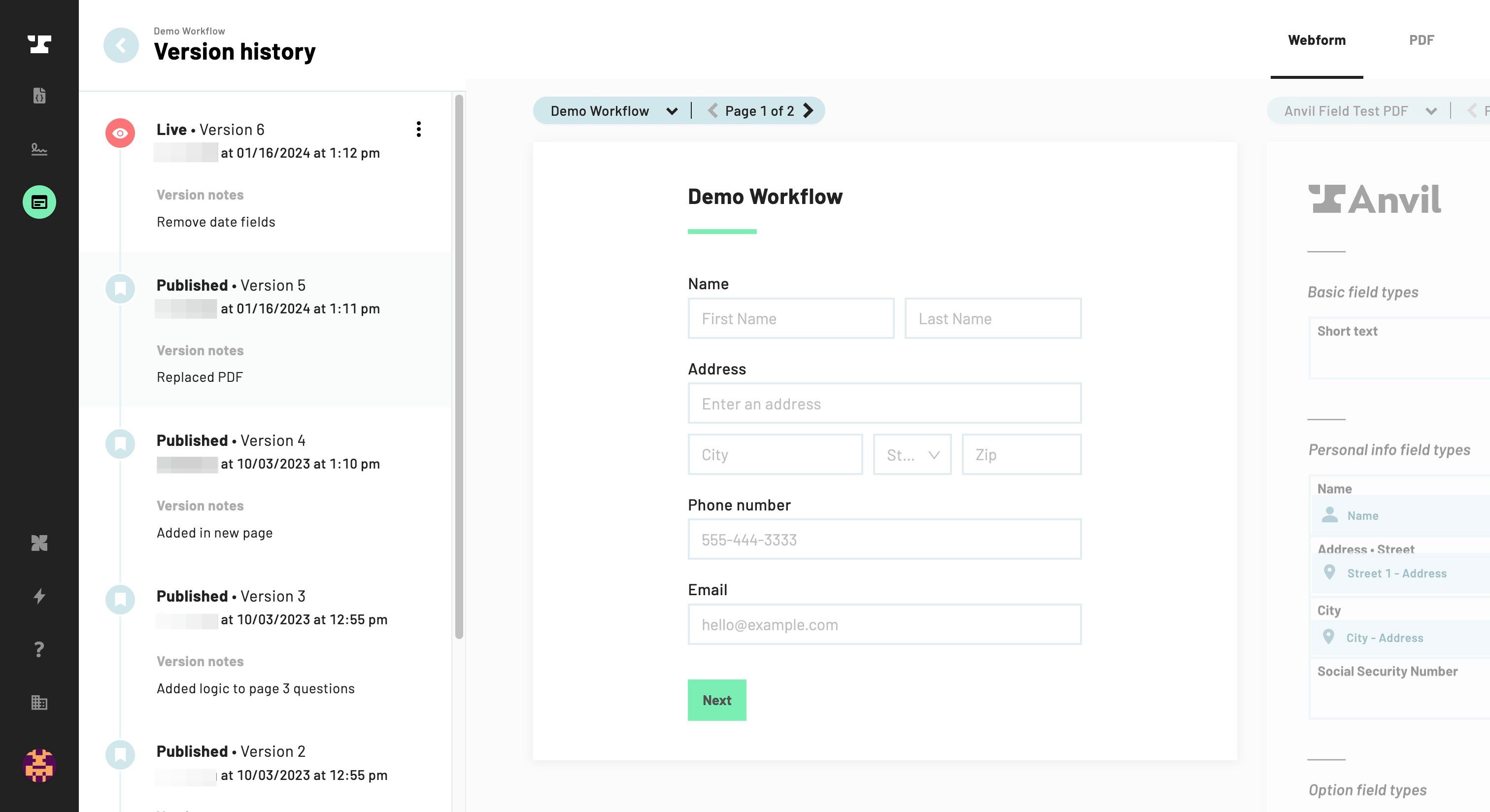Image resolution: width=1490 pixels, height=812 pixels.
Task: Click the Next button on the webform
Action: 717,700
